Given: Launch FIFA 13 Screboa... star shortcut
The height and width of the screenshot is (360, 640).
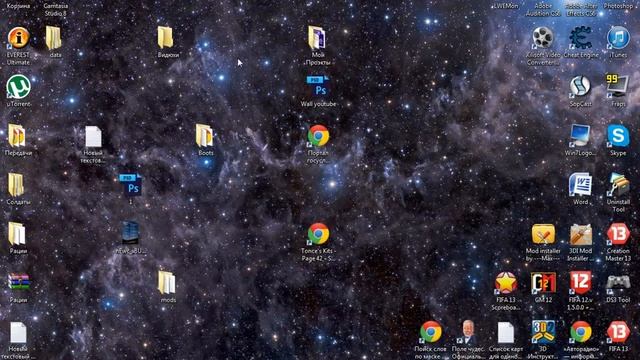Looking at the screenshot, I should pos(505,283).
